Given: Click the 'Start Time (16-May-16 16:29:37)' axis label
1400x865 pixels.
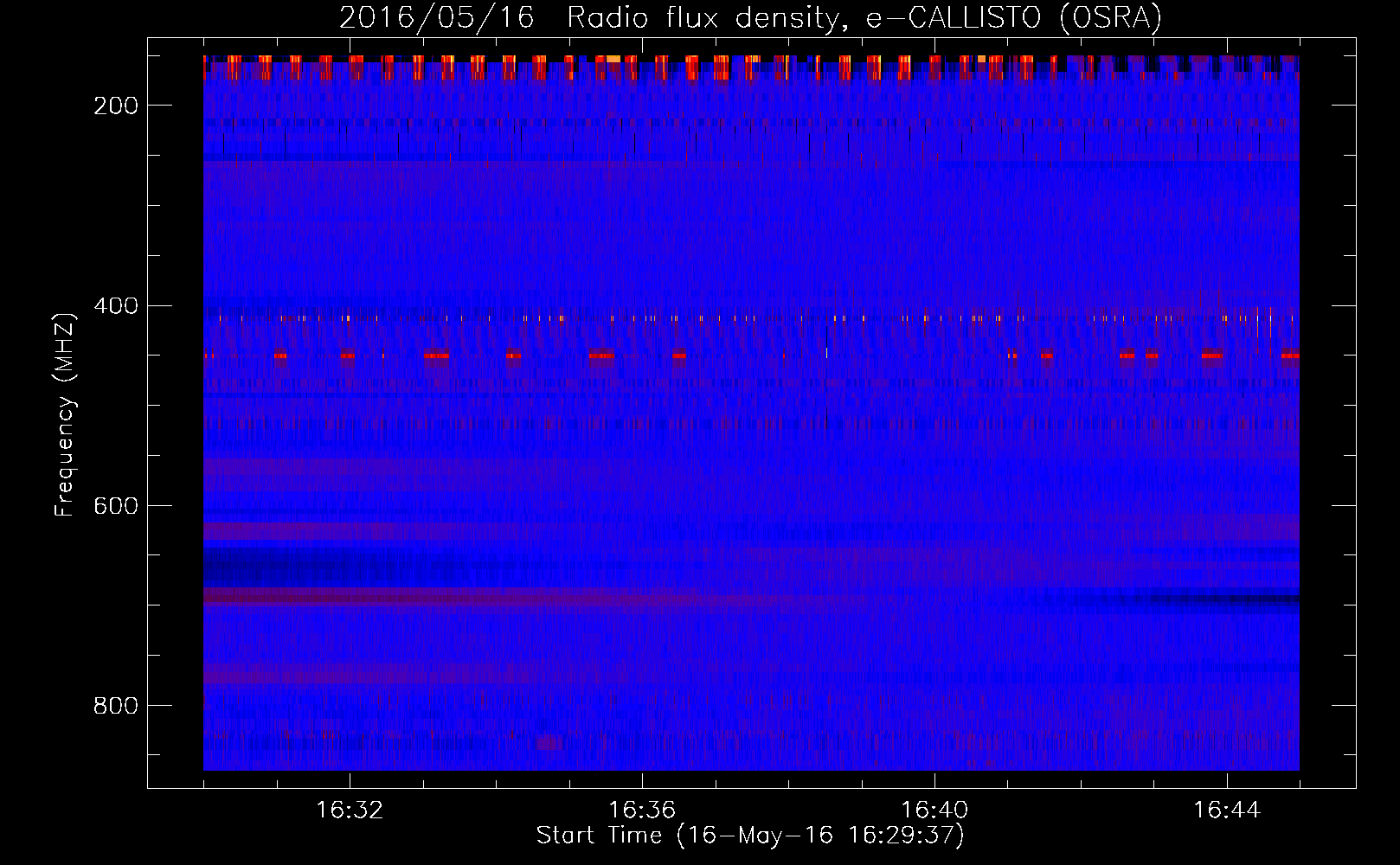Looking at the screenshot, I should point(750,836).
